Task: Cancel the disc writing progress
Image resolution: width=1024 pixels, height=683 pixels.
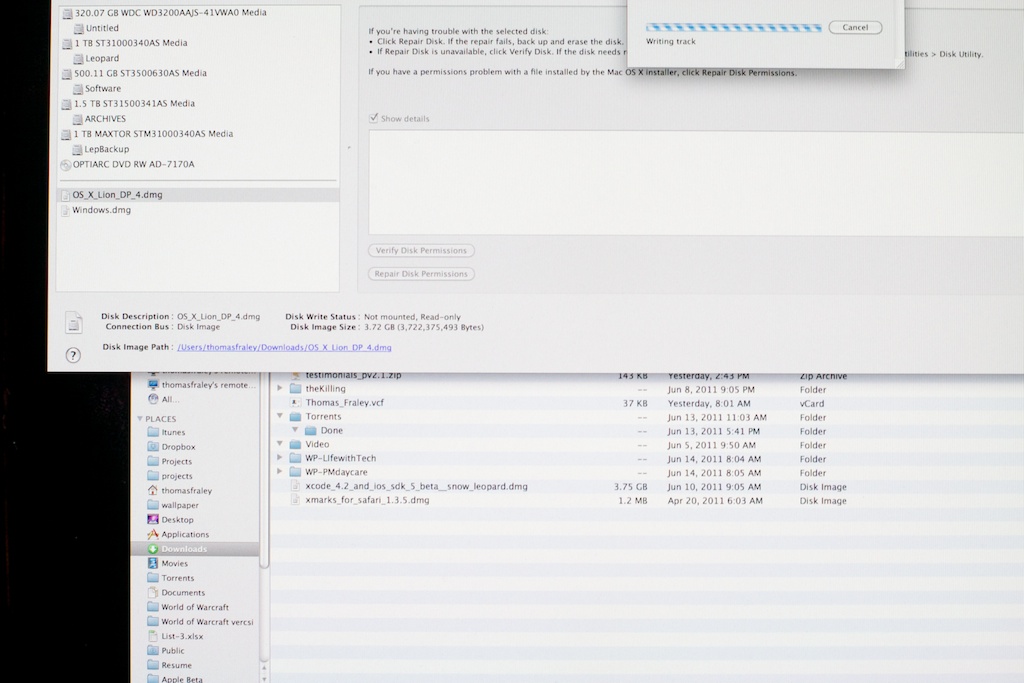Action: [x=855, y=27]
